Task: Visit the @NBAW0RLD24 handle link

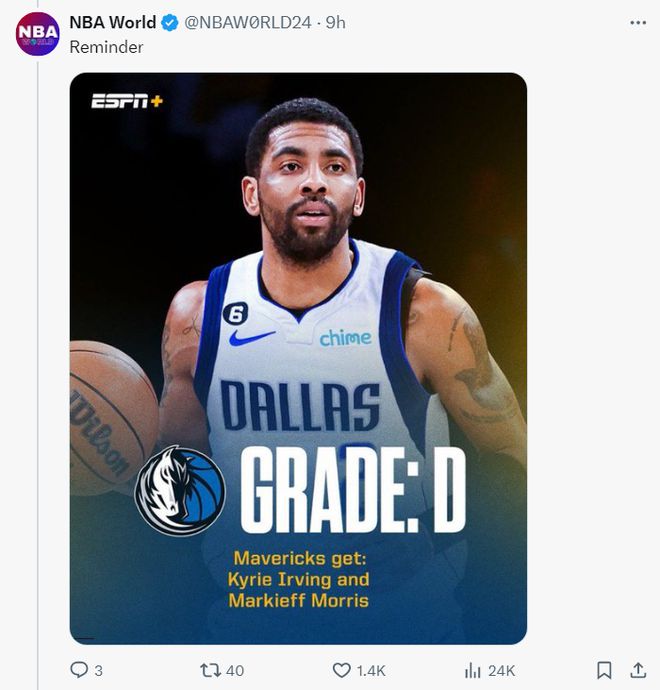Action: point(248,22)
